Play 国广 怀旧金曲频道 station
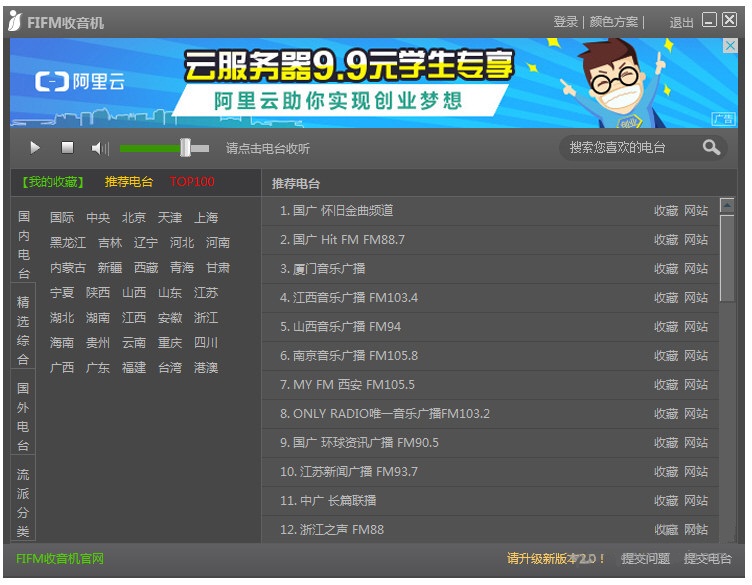The height and width of the screenshot is (585, 752). 337,211
